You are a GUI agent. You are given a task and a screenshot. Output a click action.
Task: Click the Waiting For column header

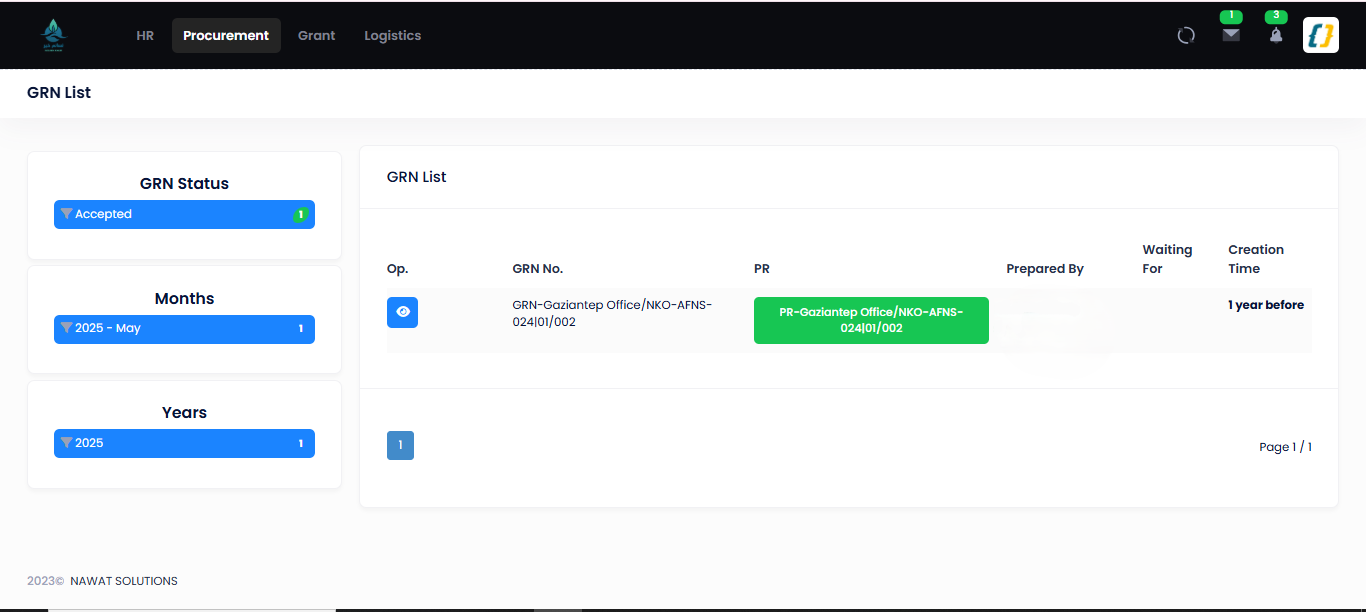tap(1167, 259)
